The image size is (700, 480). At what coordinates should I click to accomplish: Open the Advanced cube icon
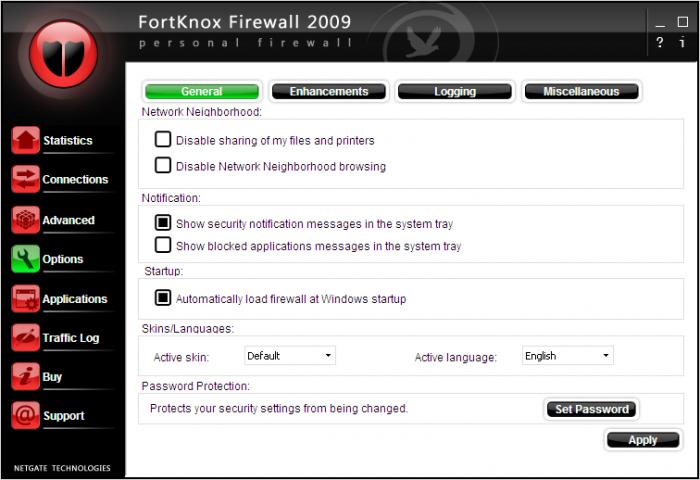click(x=25, y=220)
